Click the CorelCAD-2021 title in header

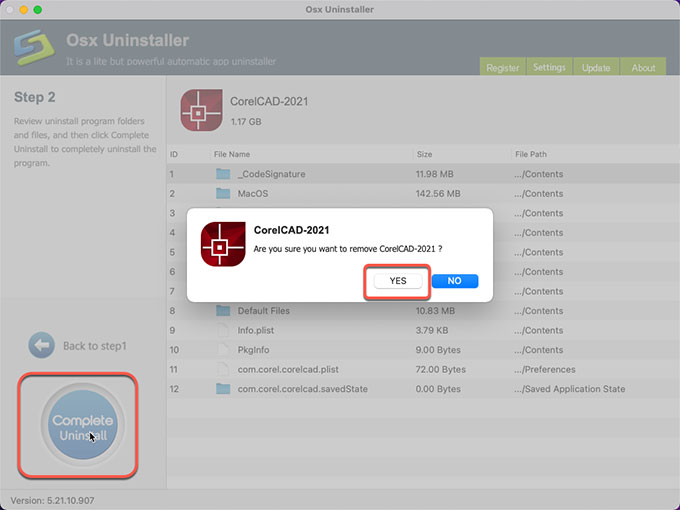point(269,101)
